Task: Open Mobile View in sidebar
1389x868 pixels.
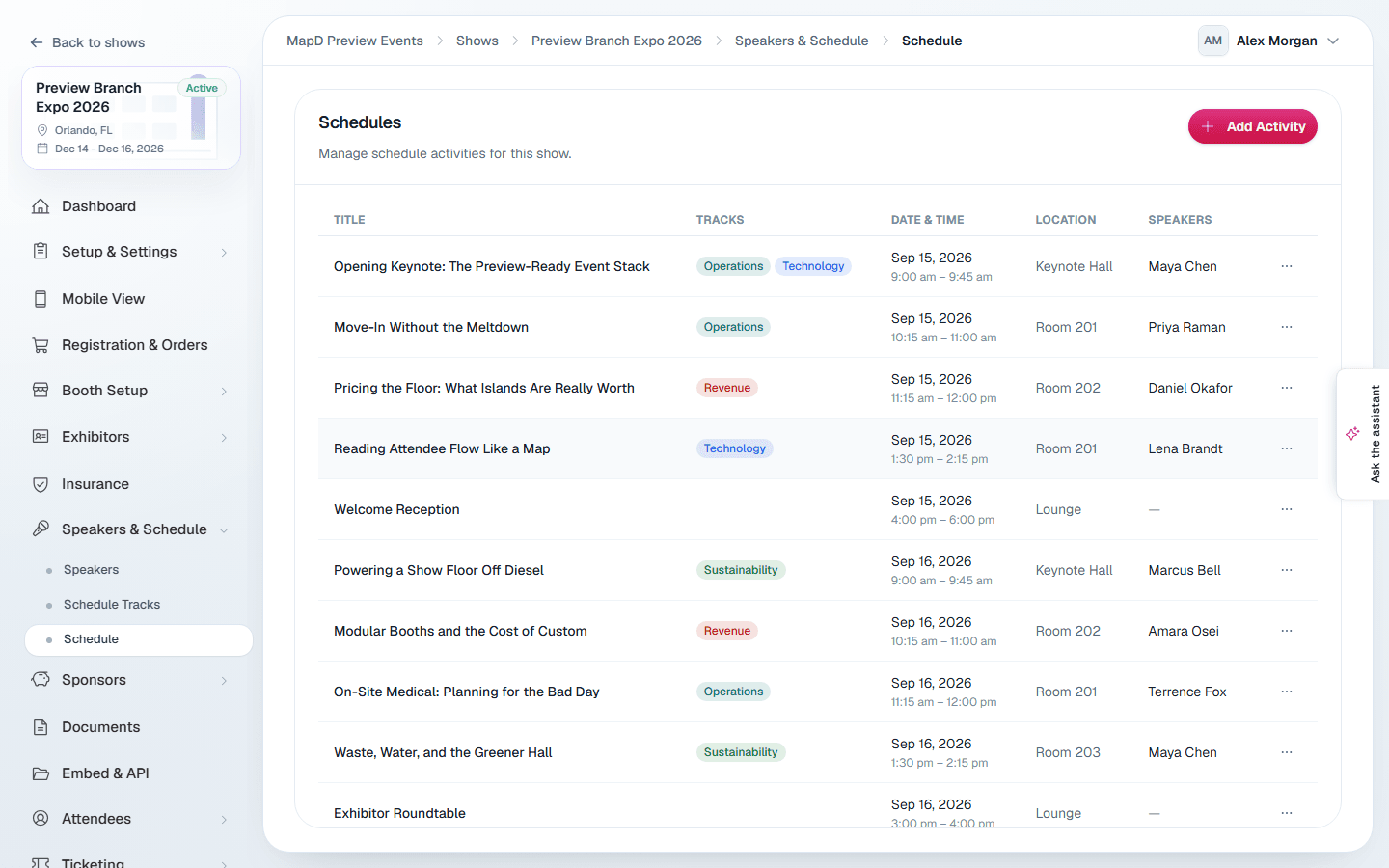Action: point(103,299)
